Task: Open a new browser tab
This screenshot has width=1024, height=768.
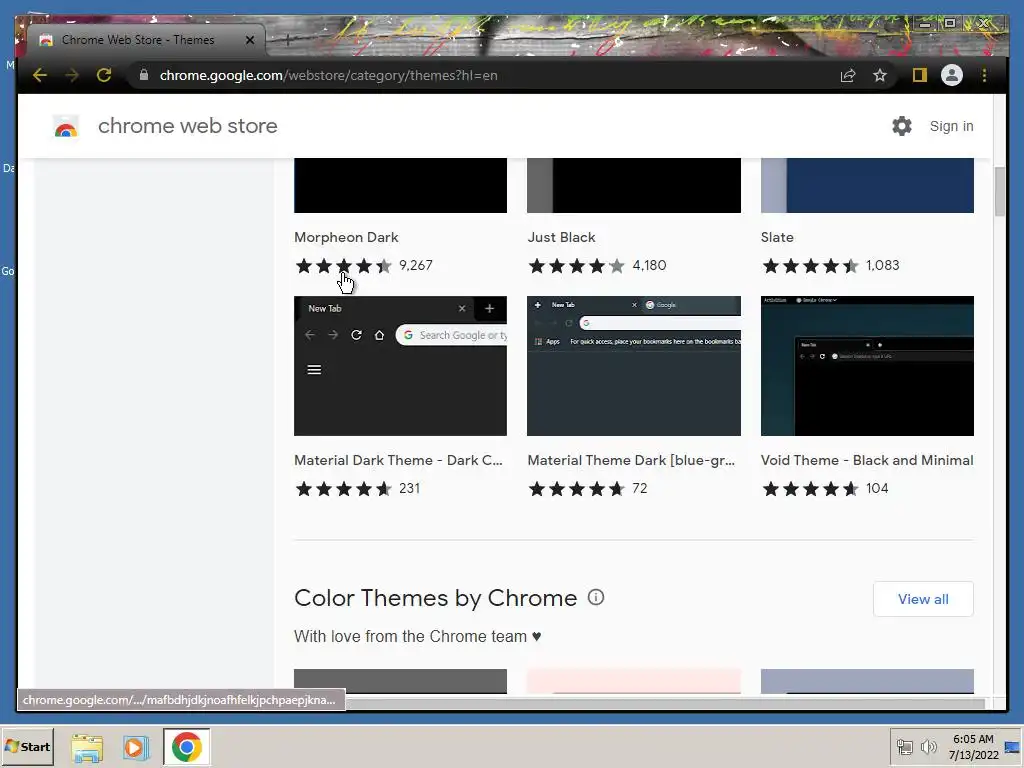Action: [x=287, y=40]
